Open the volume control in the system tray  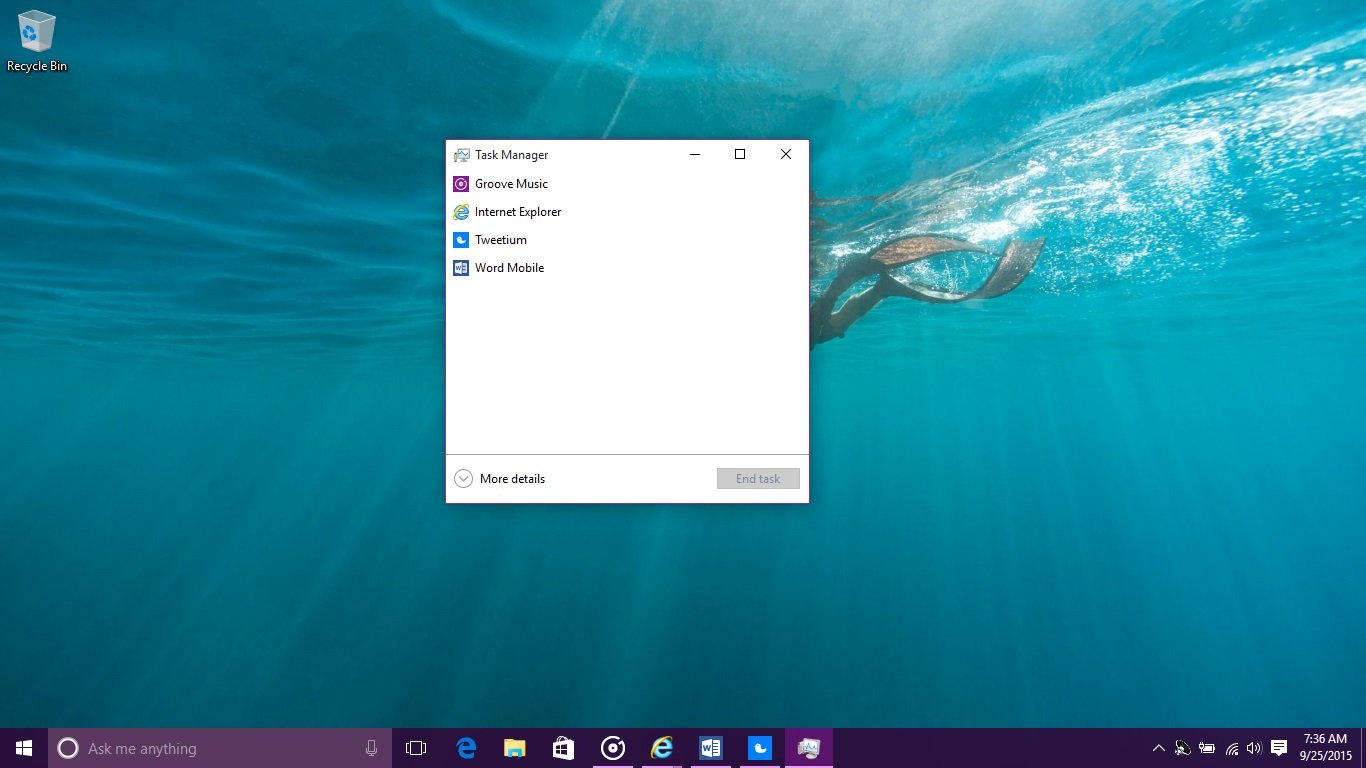tap(1253, 747)
